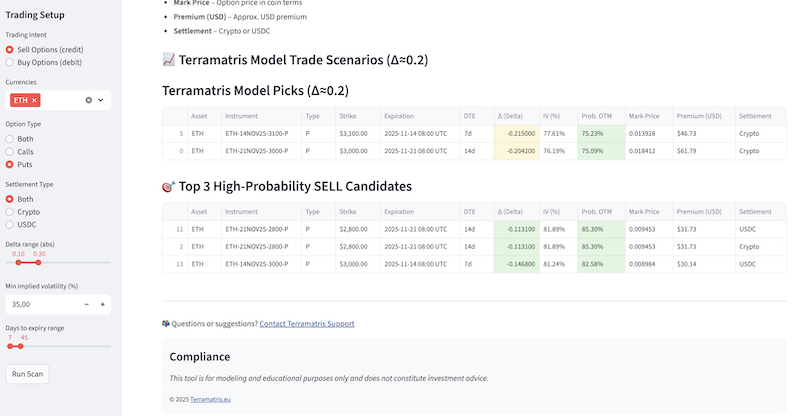Decrease min implied volatility with minus

point(87,304)
